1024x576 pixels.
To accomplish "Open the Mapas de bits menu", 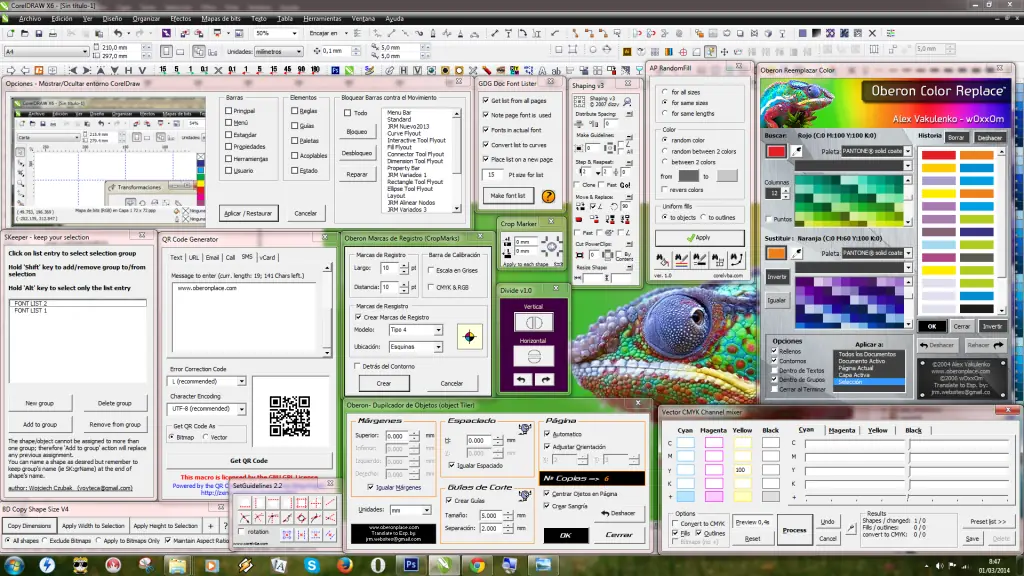I will coord(221,19).
